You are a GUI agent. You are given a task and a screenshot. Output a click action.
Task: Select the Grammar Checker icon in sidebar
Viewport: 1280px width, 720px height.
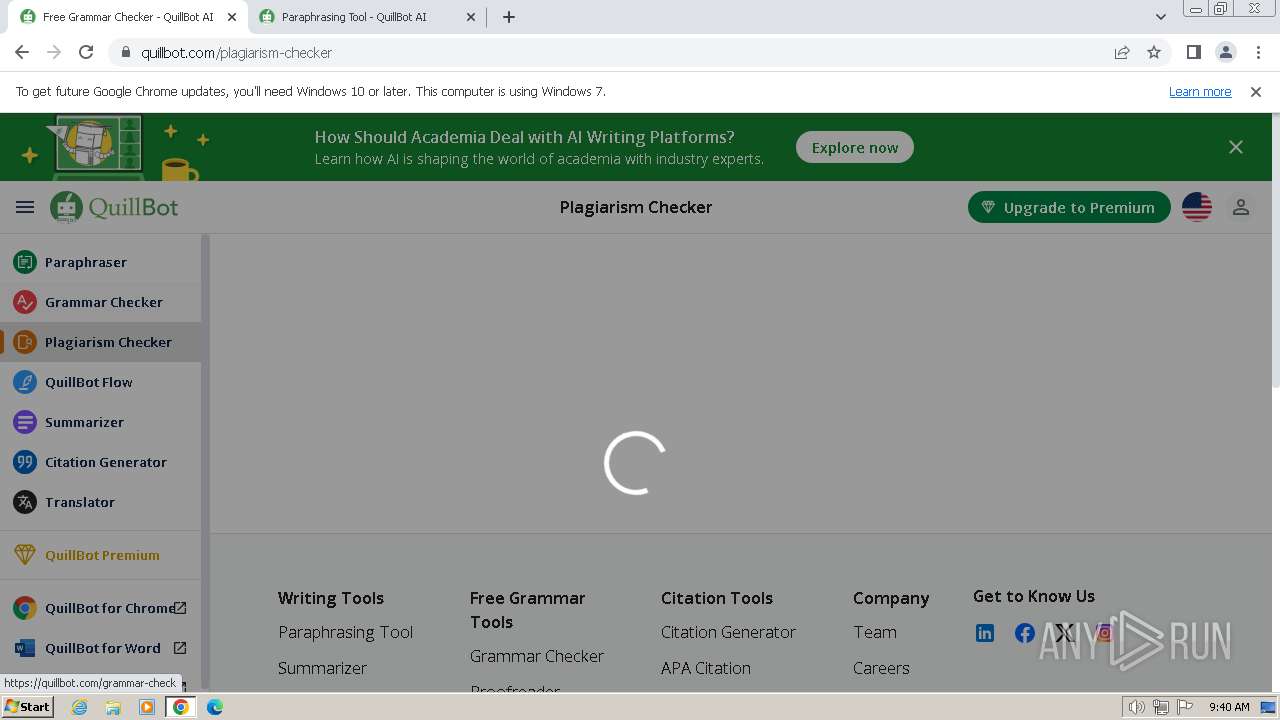[x=25, y=302]
